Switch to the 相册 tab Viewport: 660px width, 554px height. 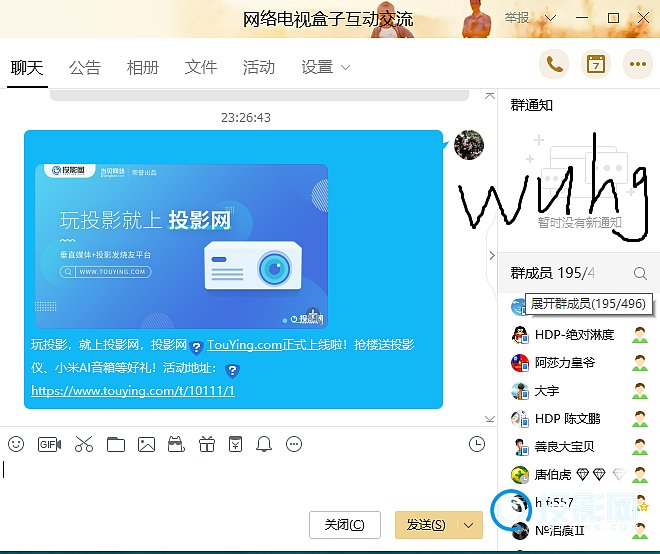tap(143, 67)
